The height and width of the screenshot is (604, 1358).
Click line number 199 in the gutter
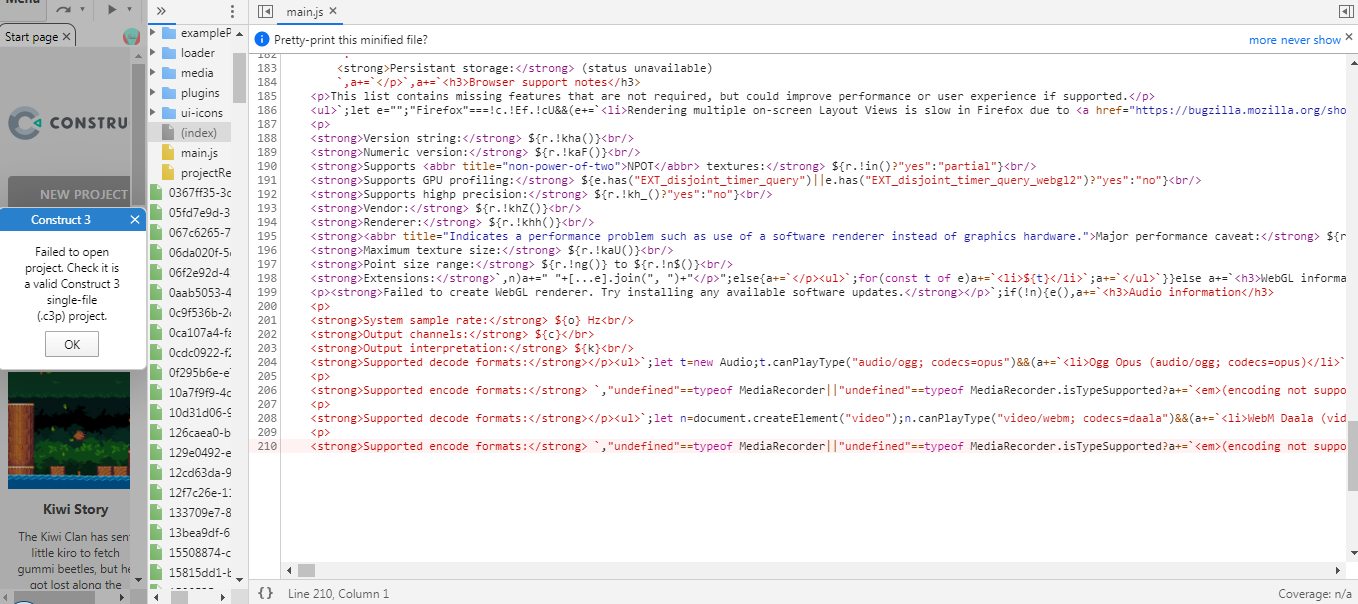click(x=267, y=292)
